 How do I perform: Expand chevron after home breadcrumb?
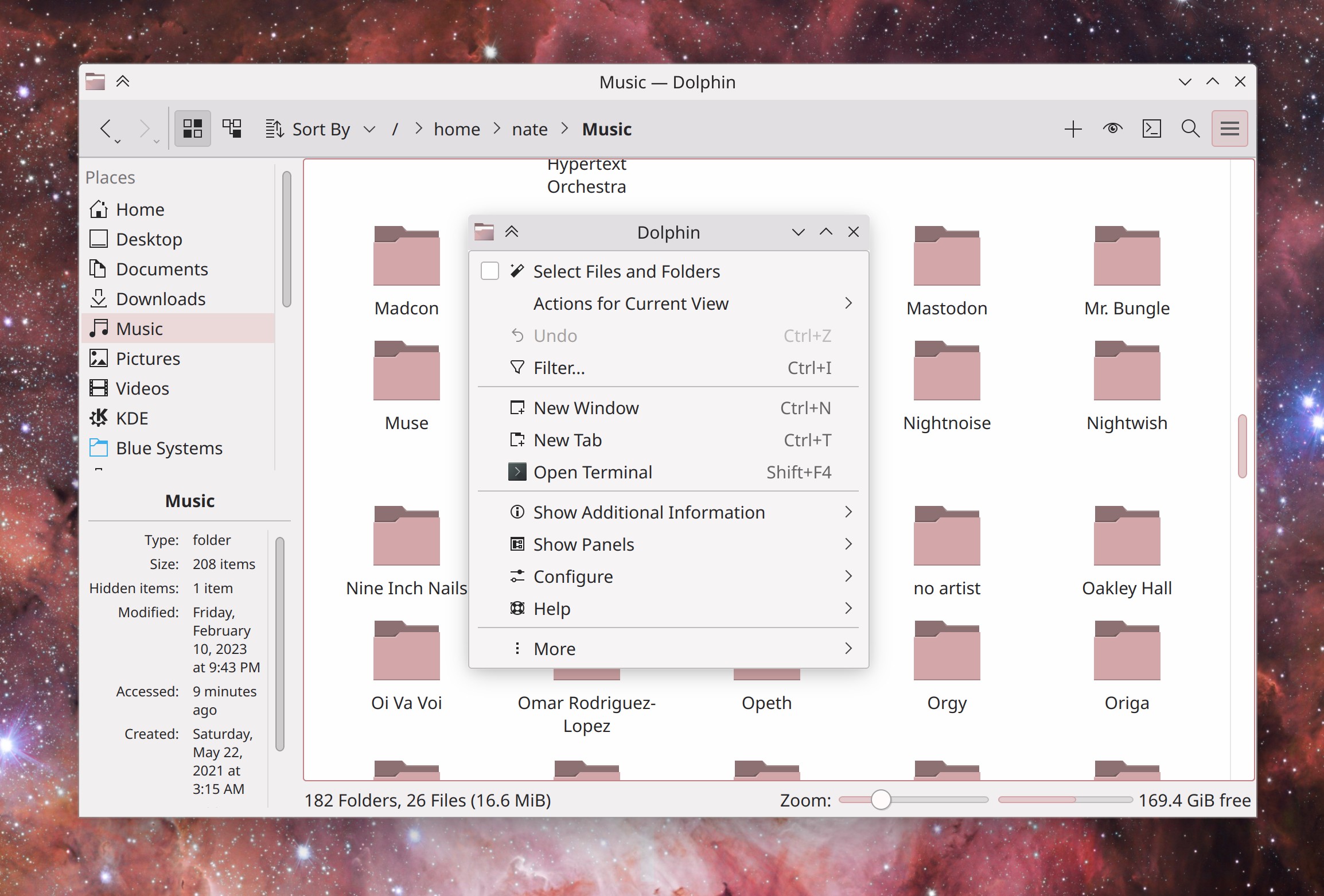coord(497,128)
